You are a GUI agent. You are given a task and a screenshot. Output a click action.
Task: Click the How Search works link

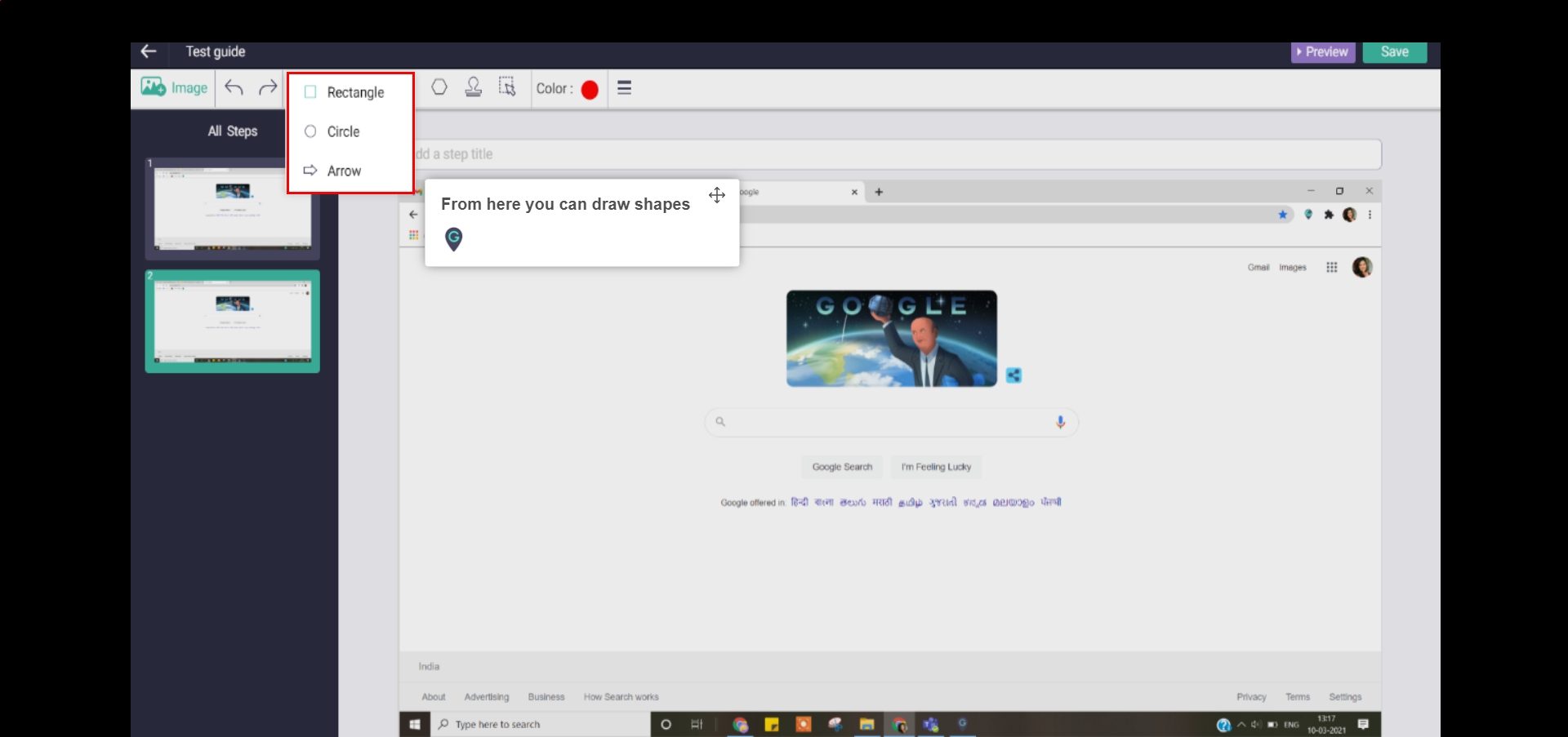pos(621,697)
